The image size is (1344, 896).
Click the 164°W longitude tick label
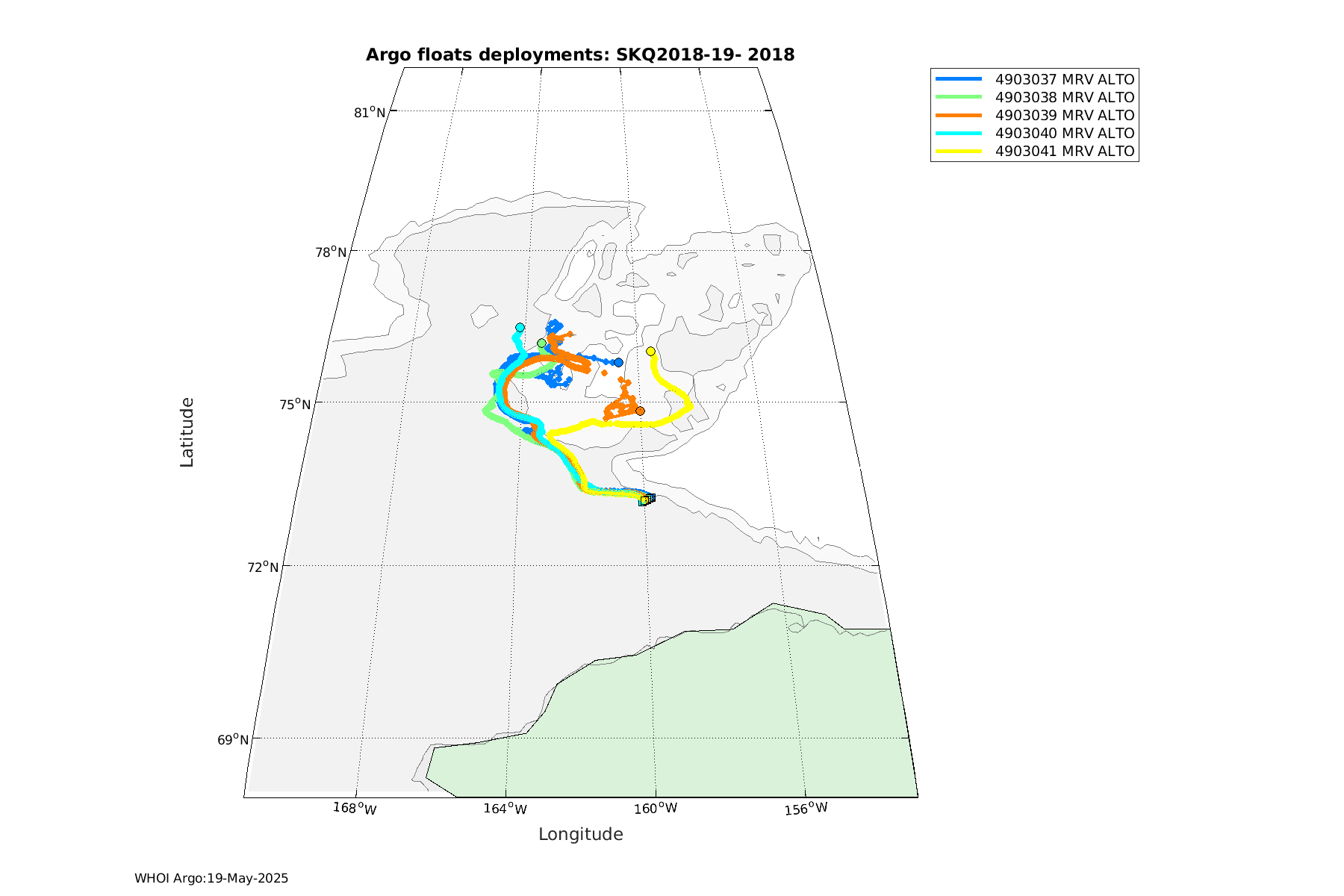[505, 808]
